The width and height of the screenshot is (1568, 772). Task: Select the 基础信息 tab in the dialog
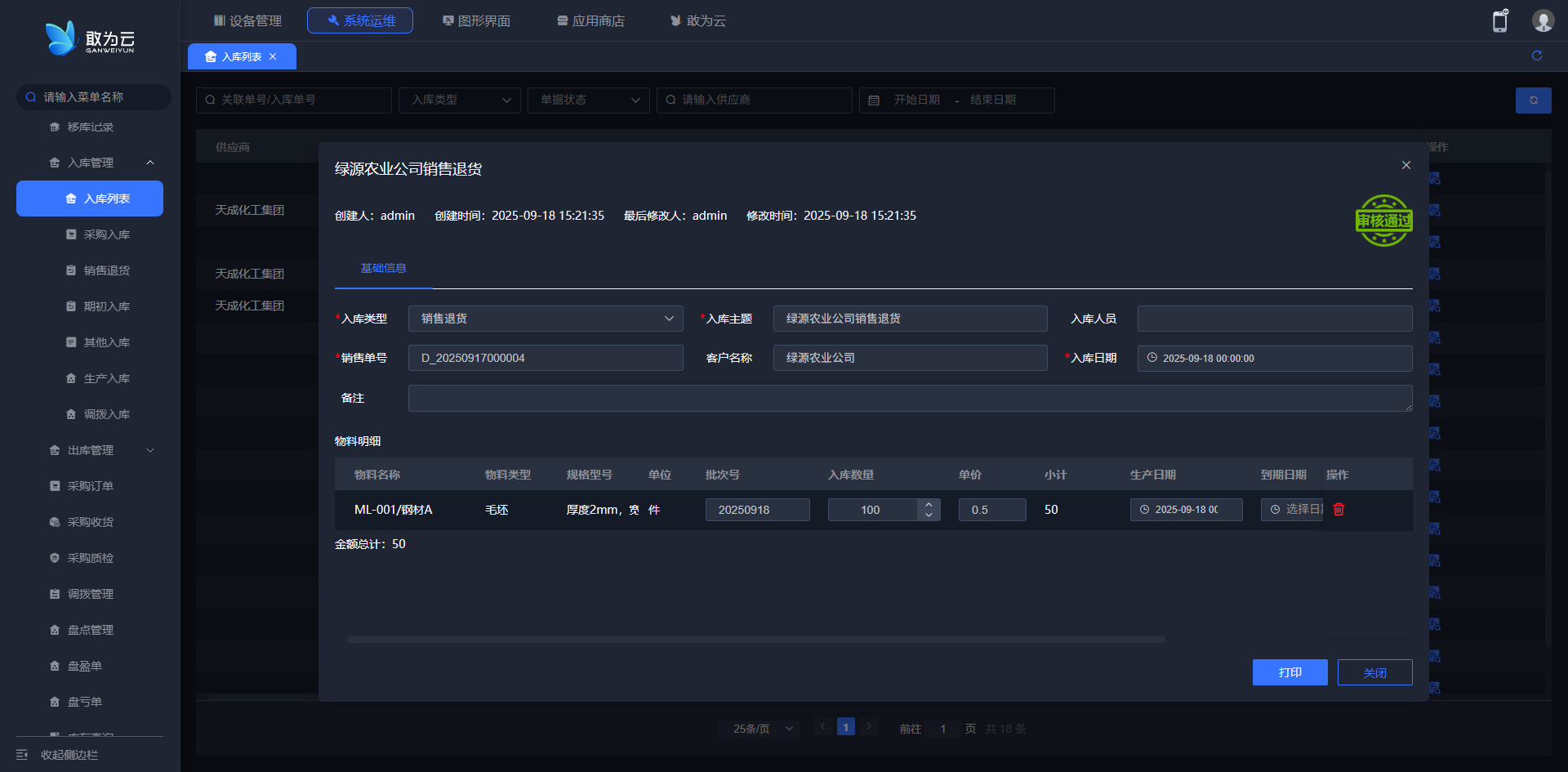click(x=383, y=268)
